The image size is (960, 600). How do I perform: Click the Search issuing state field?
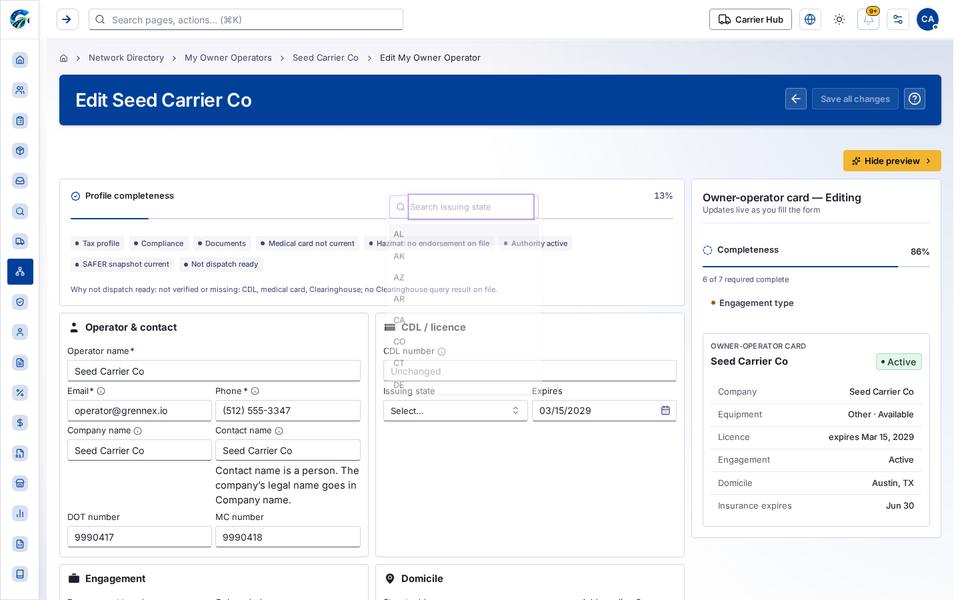[471, 207]
